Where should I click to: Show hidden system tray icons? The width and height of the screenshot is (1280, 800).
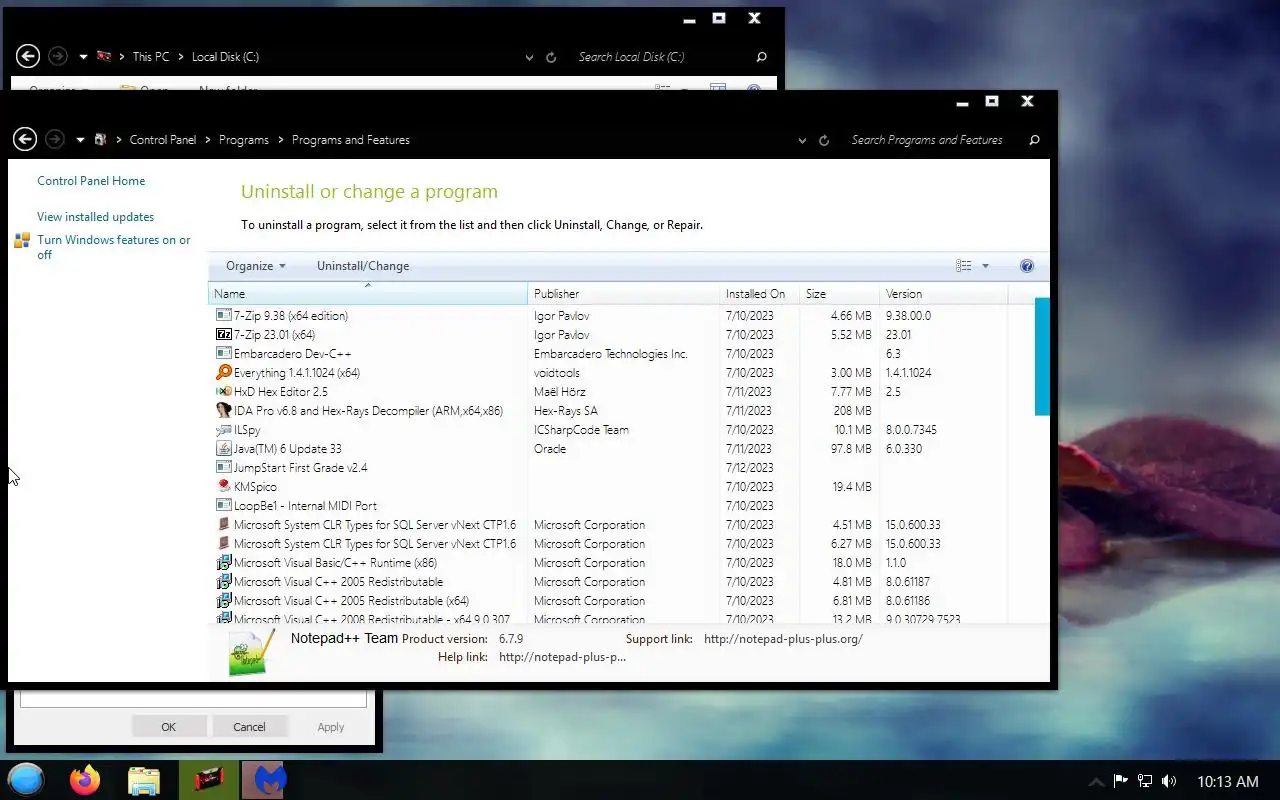coord(1096,781)
